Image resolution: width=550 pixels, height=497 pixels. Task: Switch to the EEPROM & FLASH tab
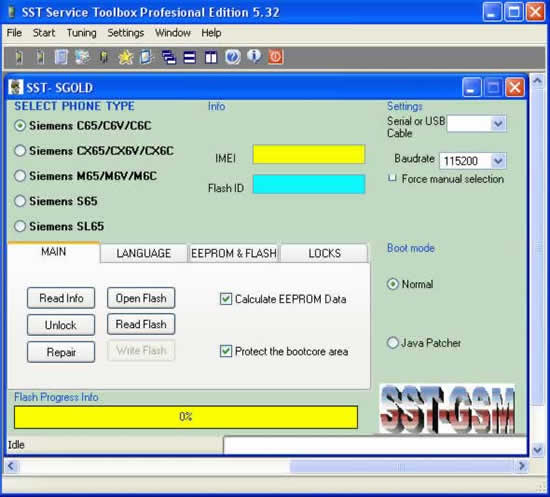point(234,253)
